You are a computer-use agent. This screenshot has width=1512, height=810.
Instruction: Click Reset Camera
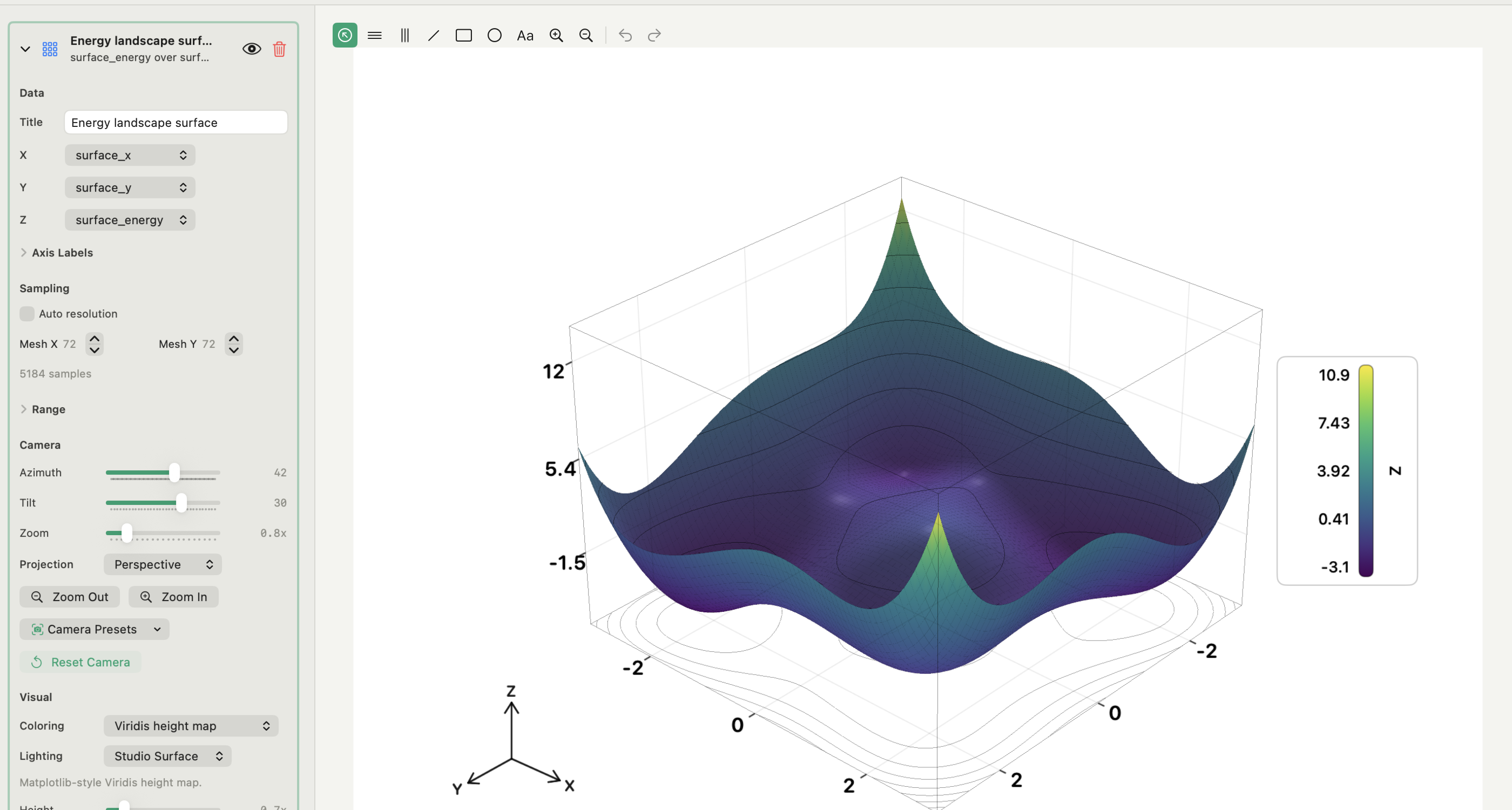80,662
